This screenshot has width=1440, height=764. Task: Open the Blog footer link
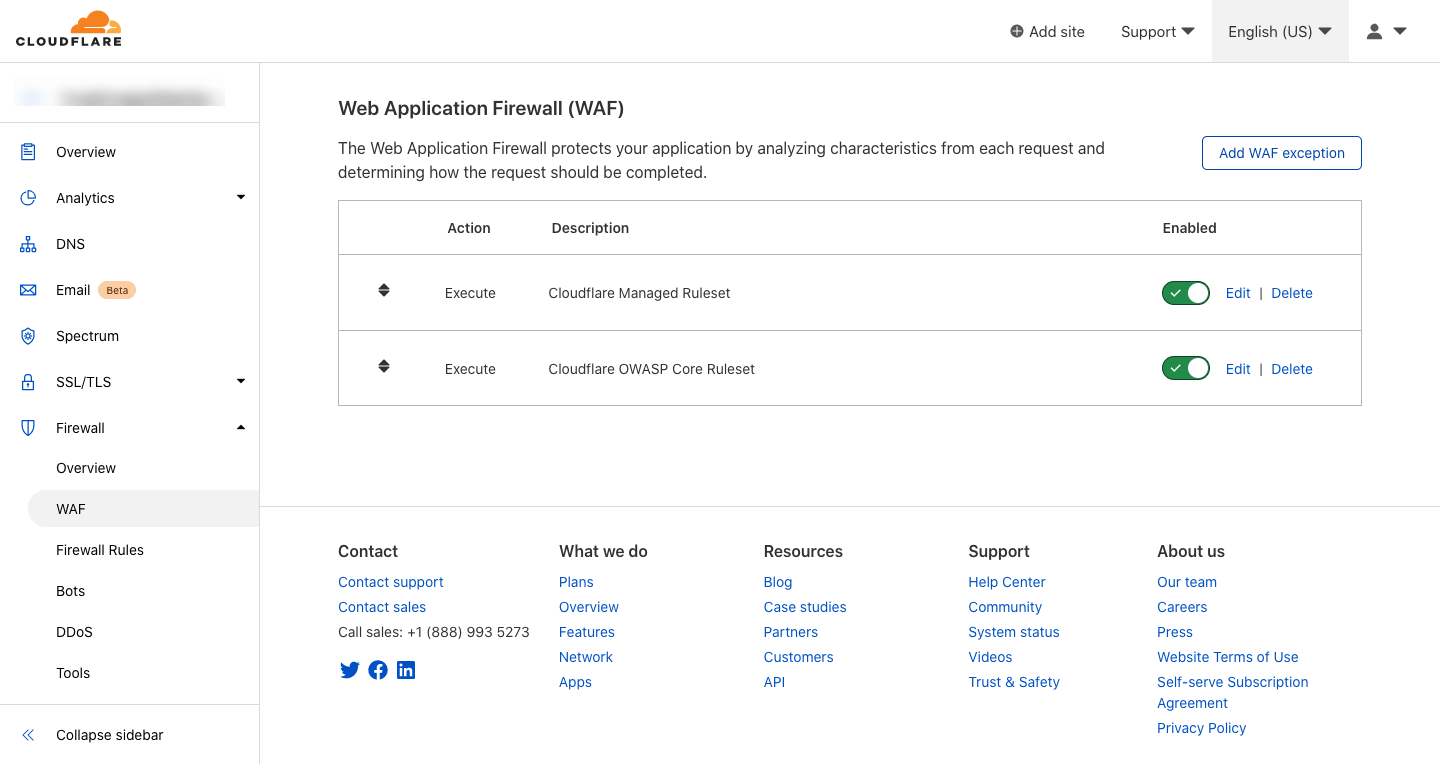pos(778,582)
